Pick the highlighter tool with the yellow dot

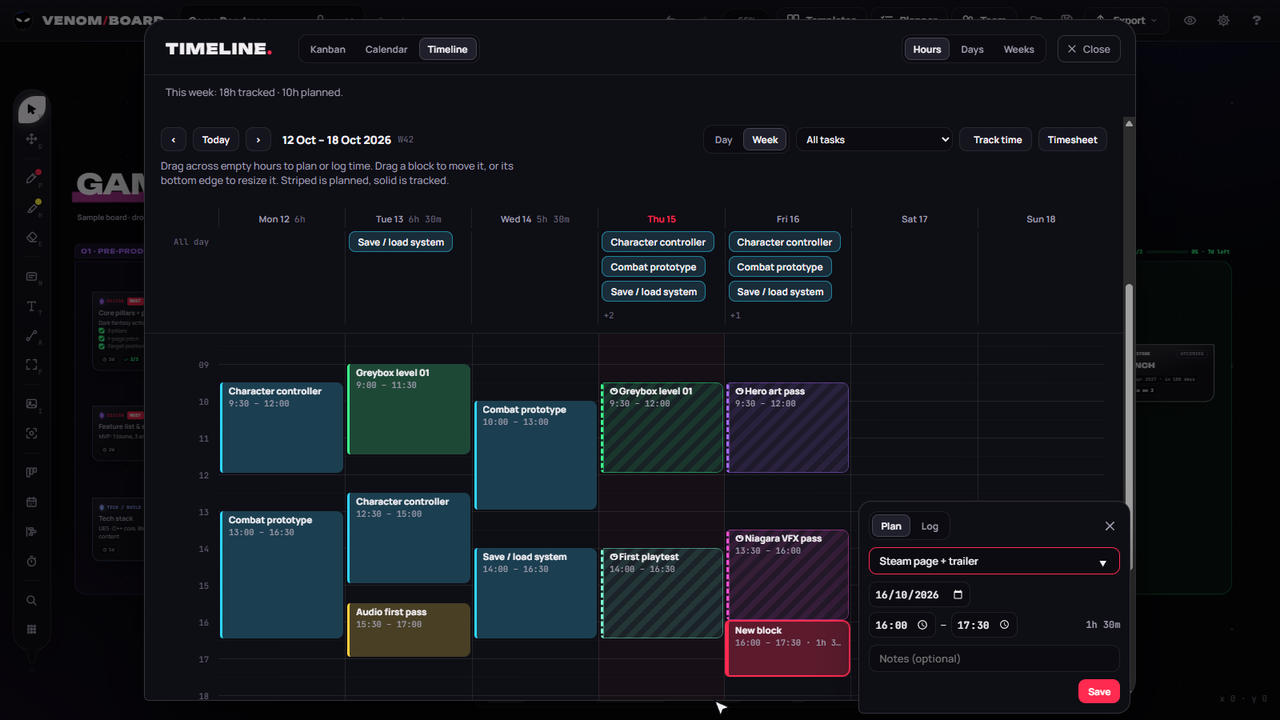(x=32, y=208)
